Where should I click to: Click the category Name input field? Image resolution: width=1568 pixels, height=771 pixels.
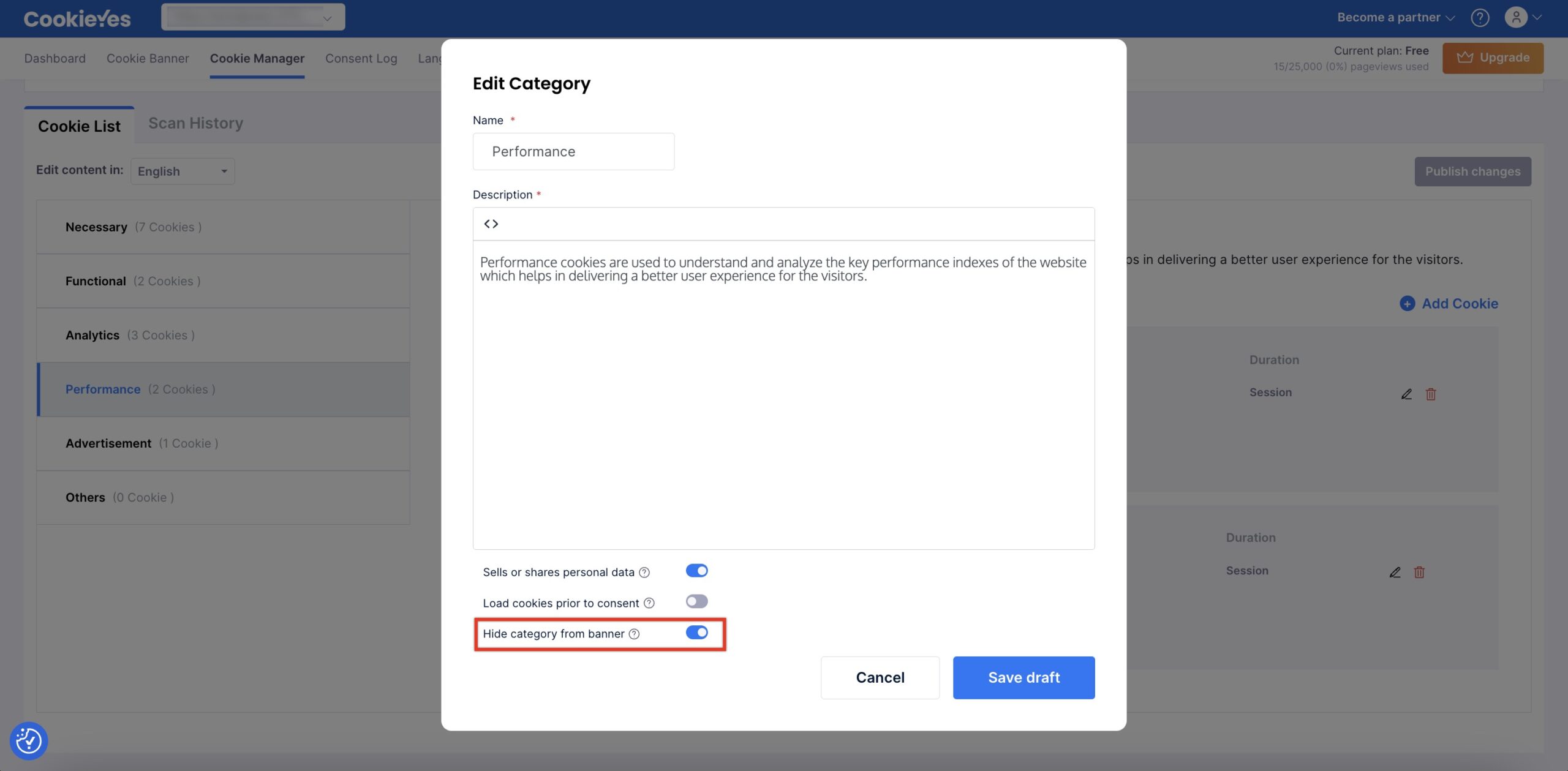click(x=573, y=151)
